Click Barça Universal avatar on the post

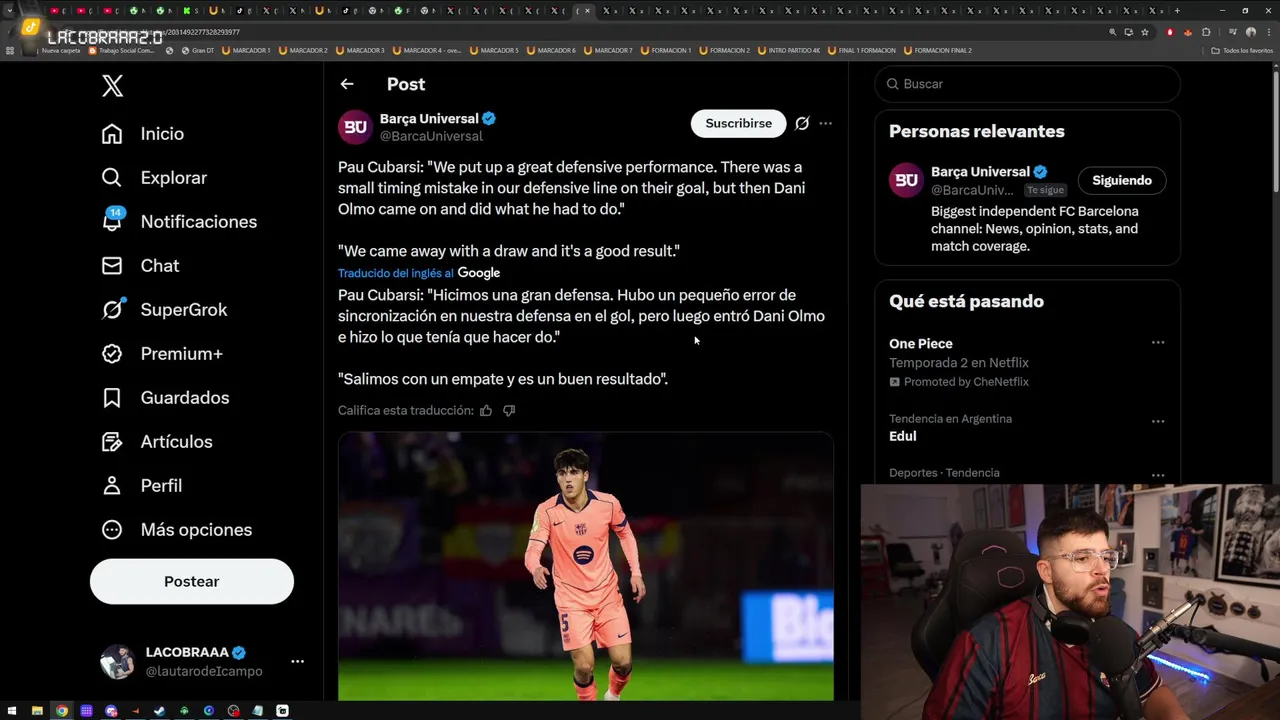tap(355, 127)
